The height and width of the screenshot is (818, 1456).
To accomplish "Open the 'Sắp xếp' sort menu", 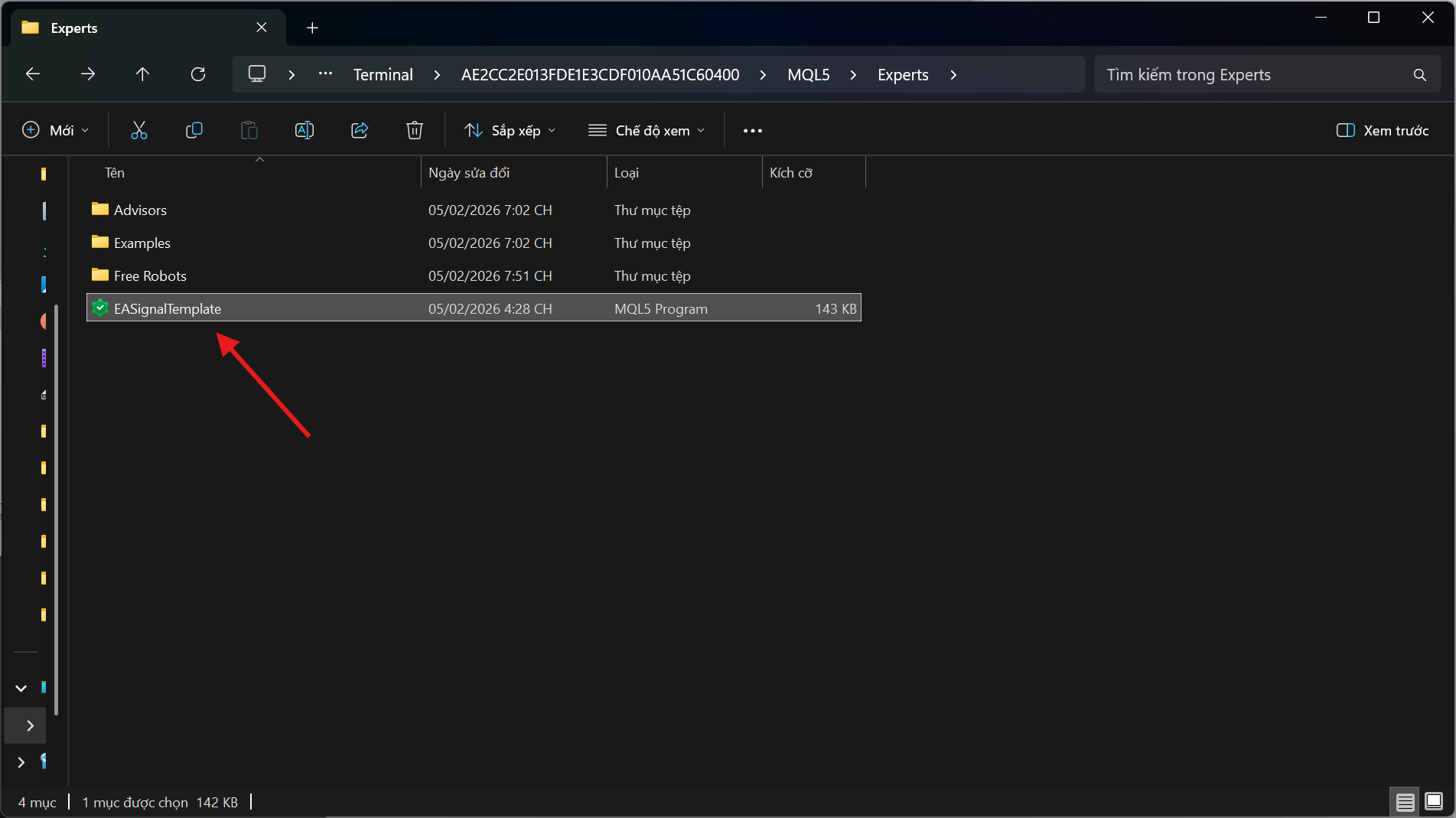I will (x=510, y=130).
